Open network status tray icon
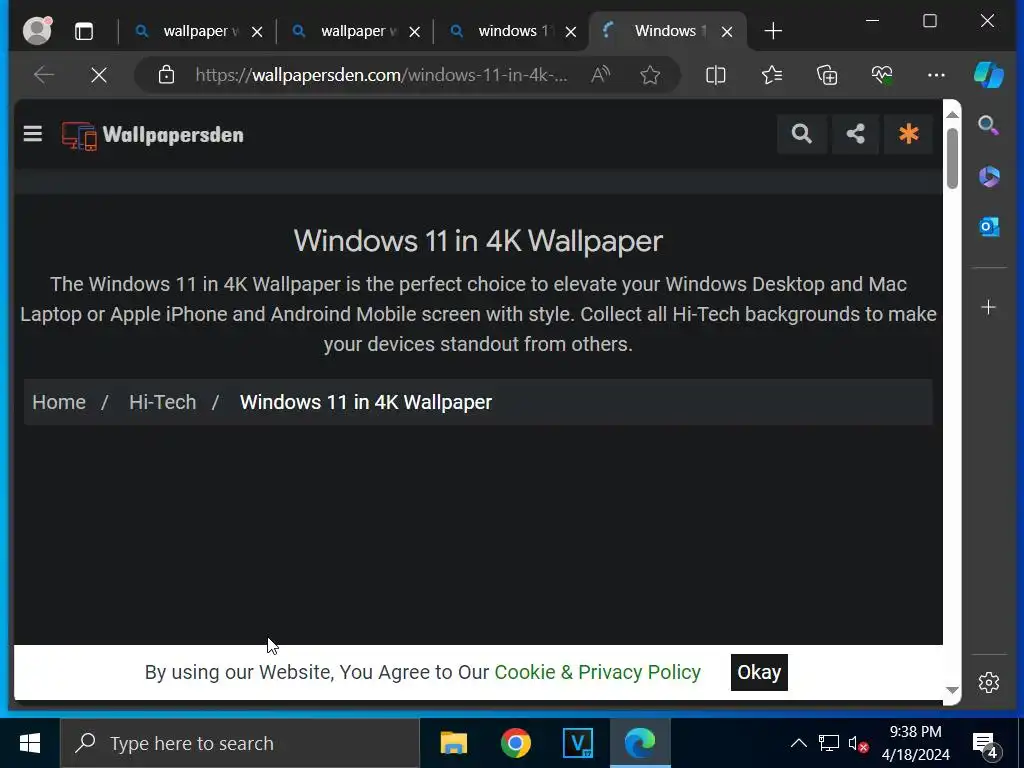 (x=829, y=743)
